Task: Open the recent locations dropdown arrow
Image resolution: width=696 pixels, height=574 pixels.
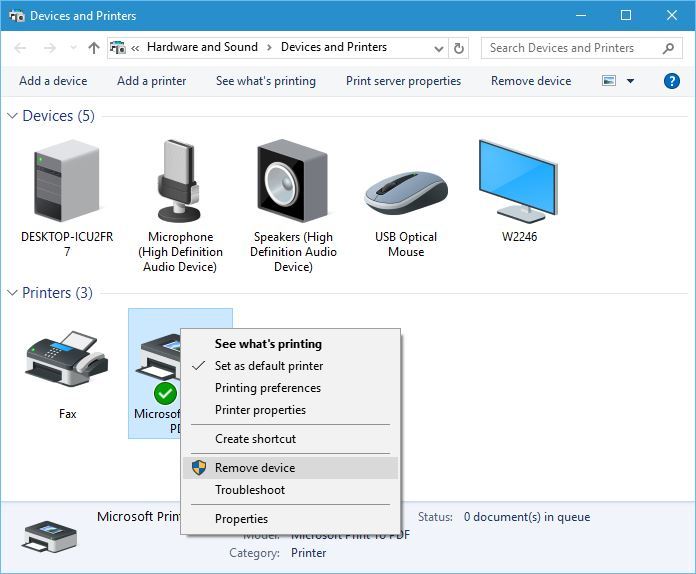Action: pyautogui.click(x=74, y=48)
